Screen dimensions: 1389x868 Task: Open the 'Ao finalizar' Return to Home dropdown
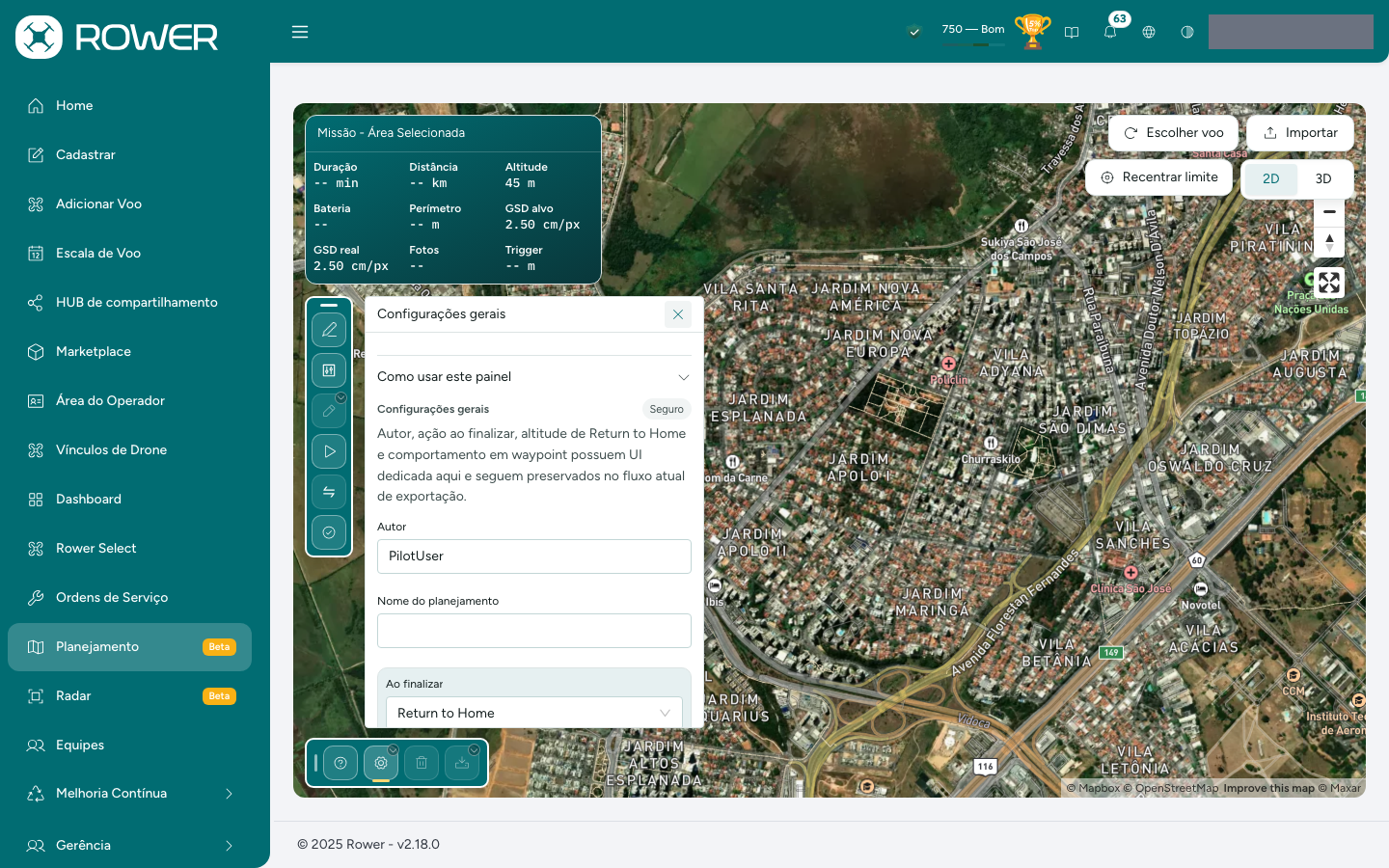click(x=534, y=713)
